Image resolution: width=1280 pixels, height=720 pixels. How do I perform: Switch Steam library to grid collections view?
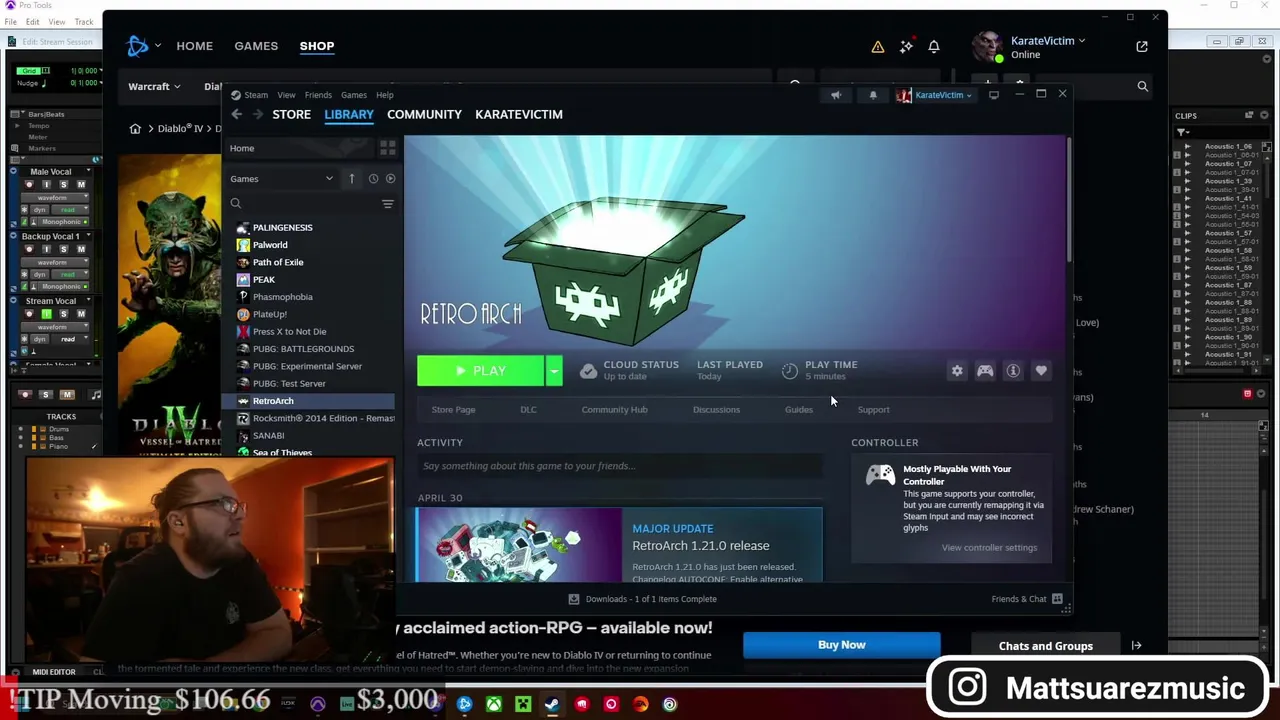[x=387, y=148]
